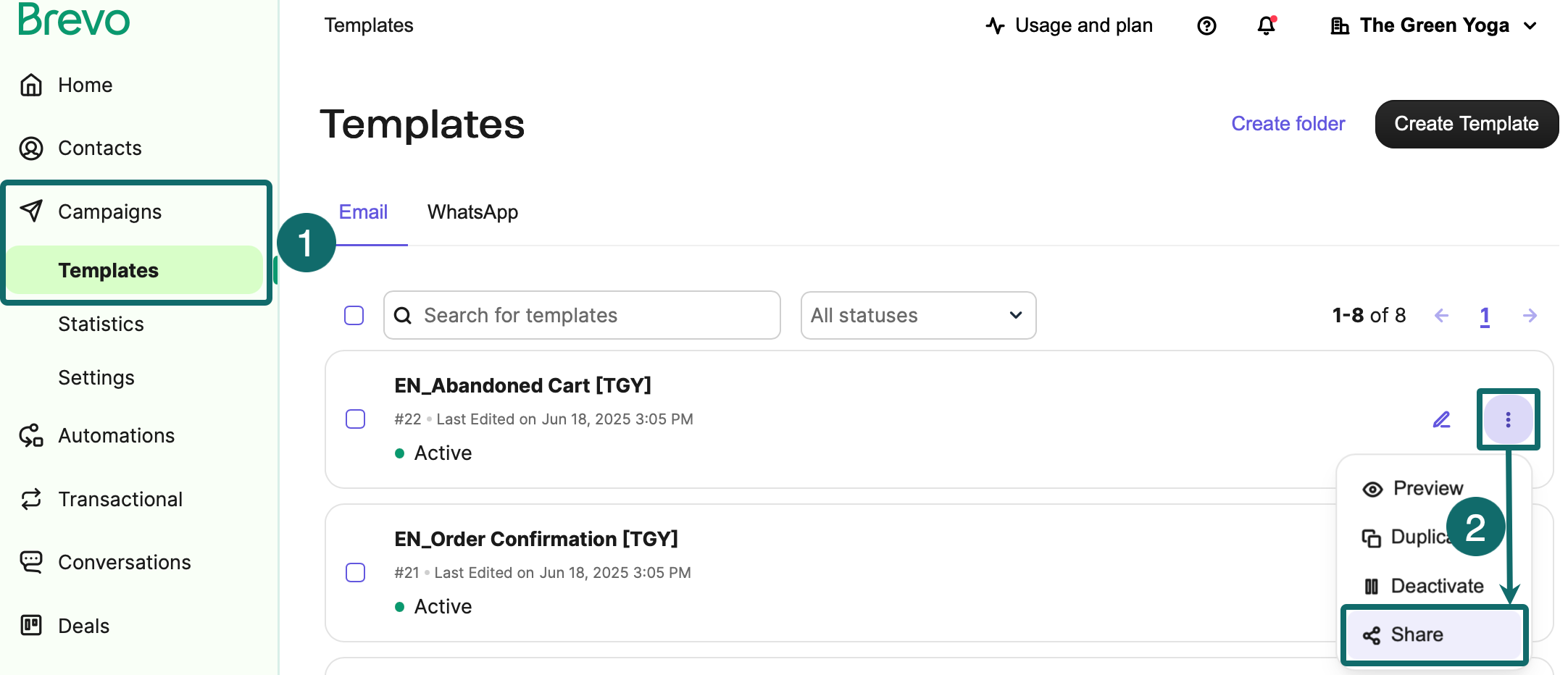Screen dimensions: 1568x675
Task: Click the Home icon in sidebar
Action: [x=31, y=85]
